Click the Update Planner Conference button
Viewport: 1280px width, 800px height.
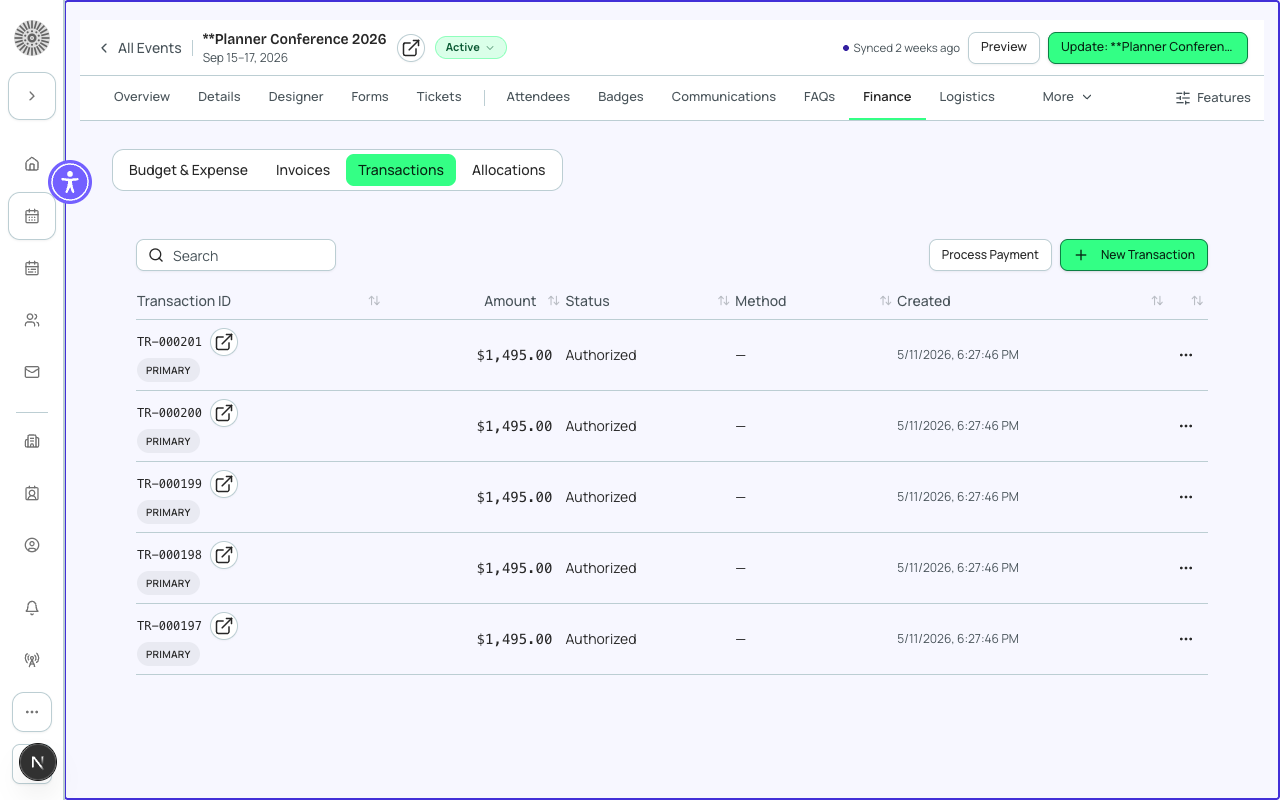pyautogui.click(x=1147, y=47)
